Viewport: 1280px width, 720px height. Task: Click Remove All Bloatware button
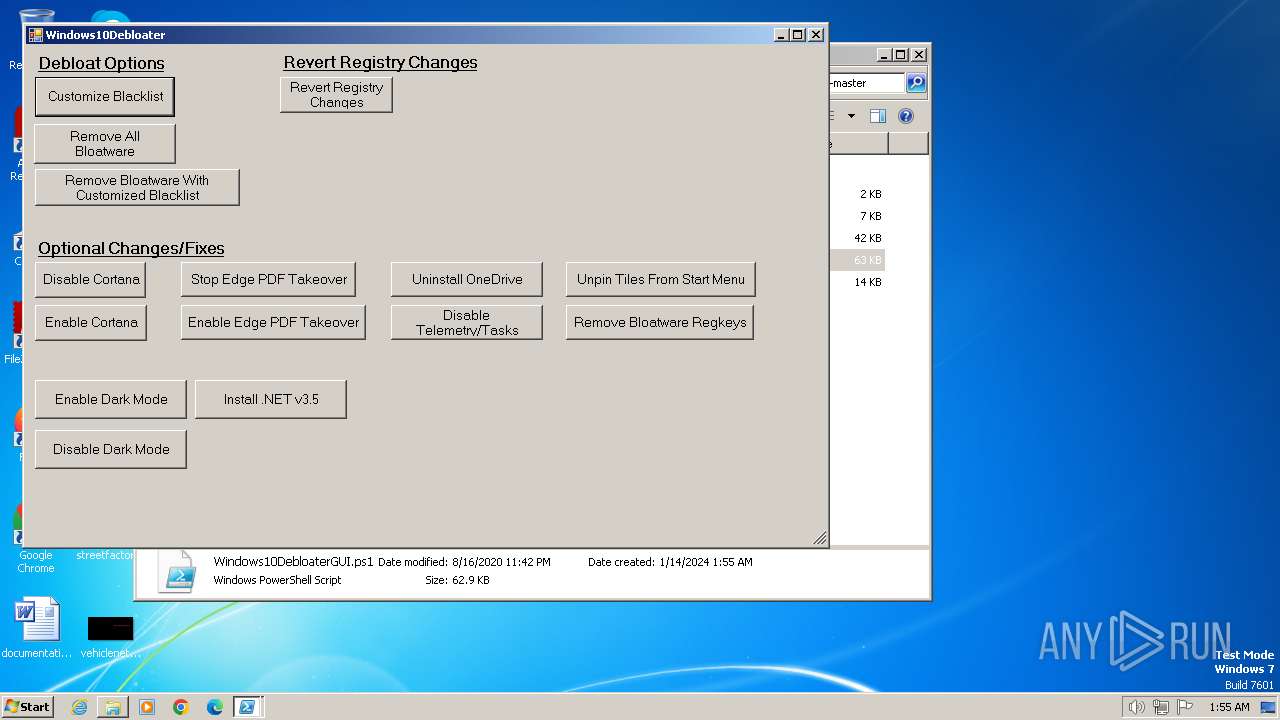point(105,144)
